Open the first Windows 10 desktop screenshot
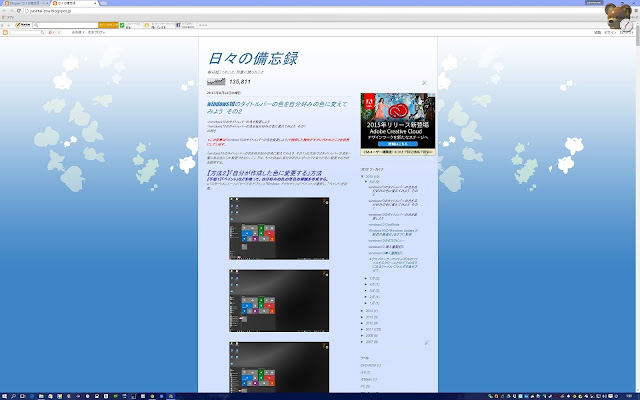640x400 pixels. pyautogui.click(x=279, y=228)
